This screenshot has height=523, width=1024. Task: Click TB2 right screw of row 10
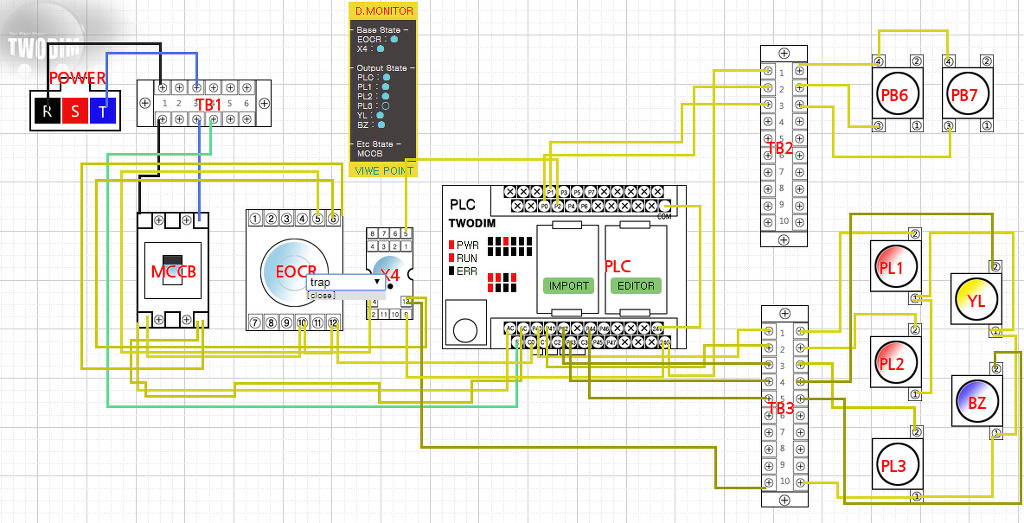click(800, 221)
